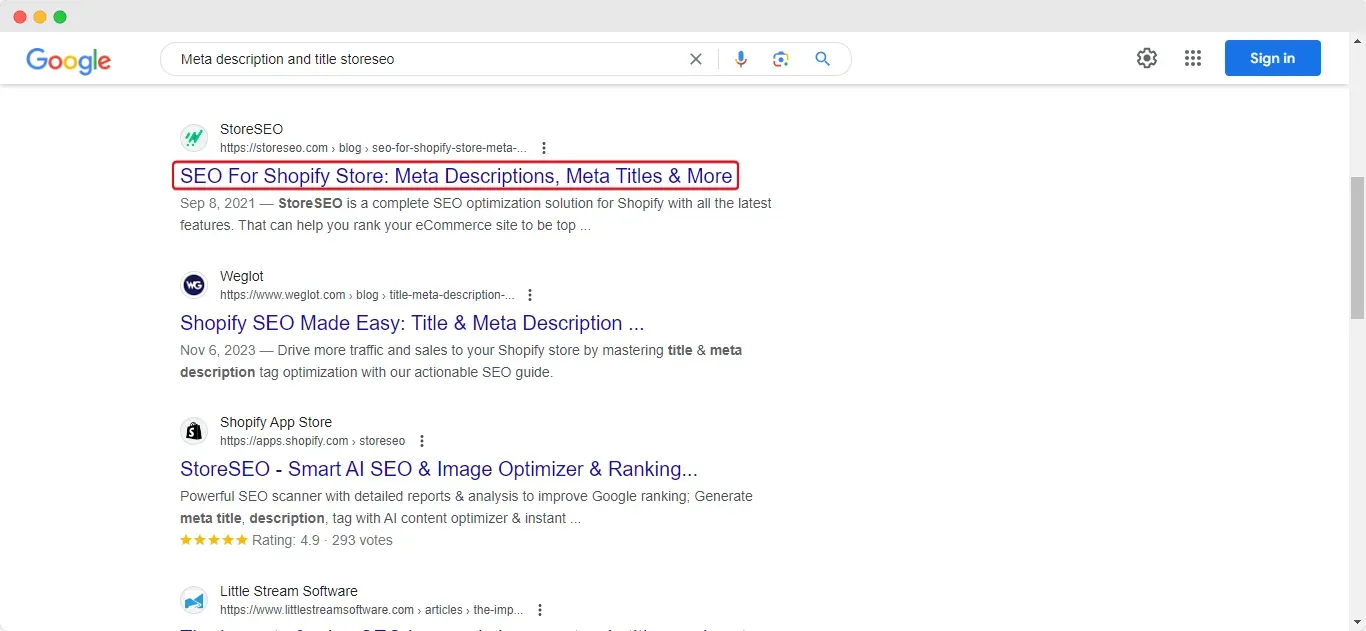Open 'SEO For Shopify Store: Meta Descriptions' result
This screenshot has height=631, width=1366.
click(x=456, y=176)
